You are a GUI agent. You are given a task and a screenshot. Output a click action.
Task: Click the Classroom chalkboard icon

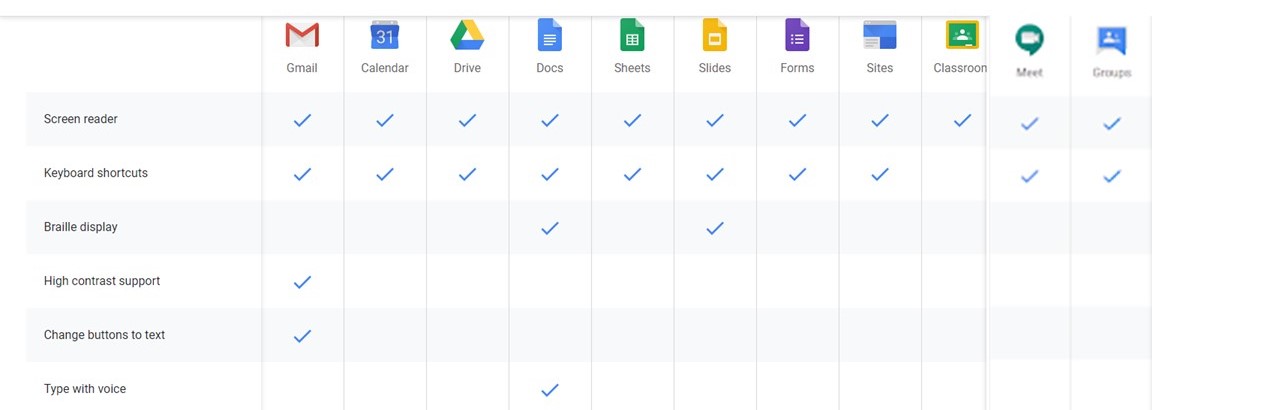[962, 35]
